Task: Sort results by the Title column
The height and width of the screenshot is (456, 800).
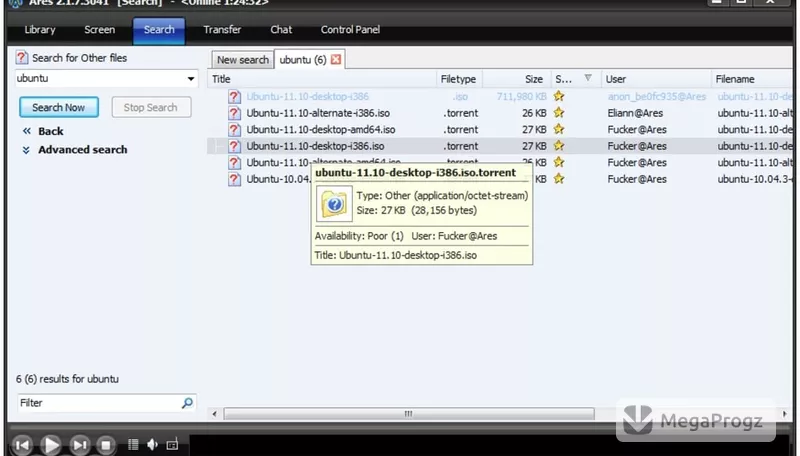Action: pos(321,79)
